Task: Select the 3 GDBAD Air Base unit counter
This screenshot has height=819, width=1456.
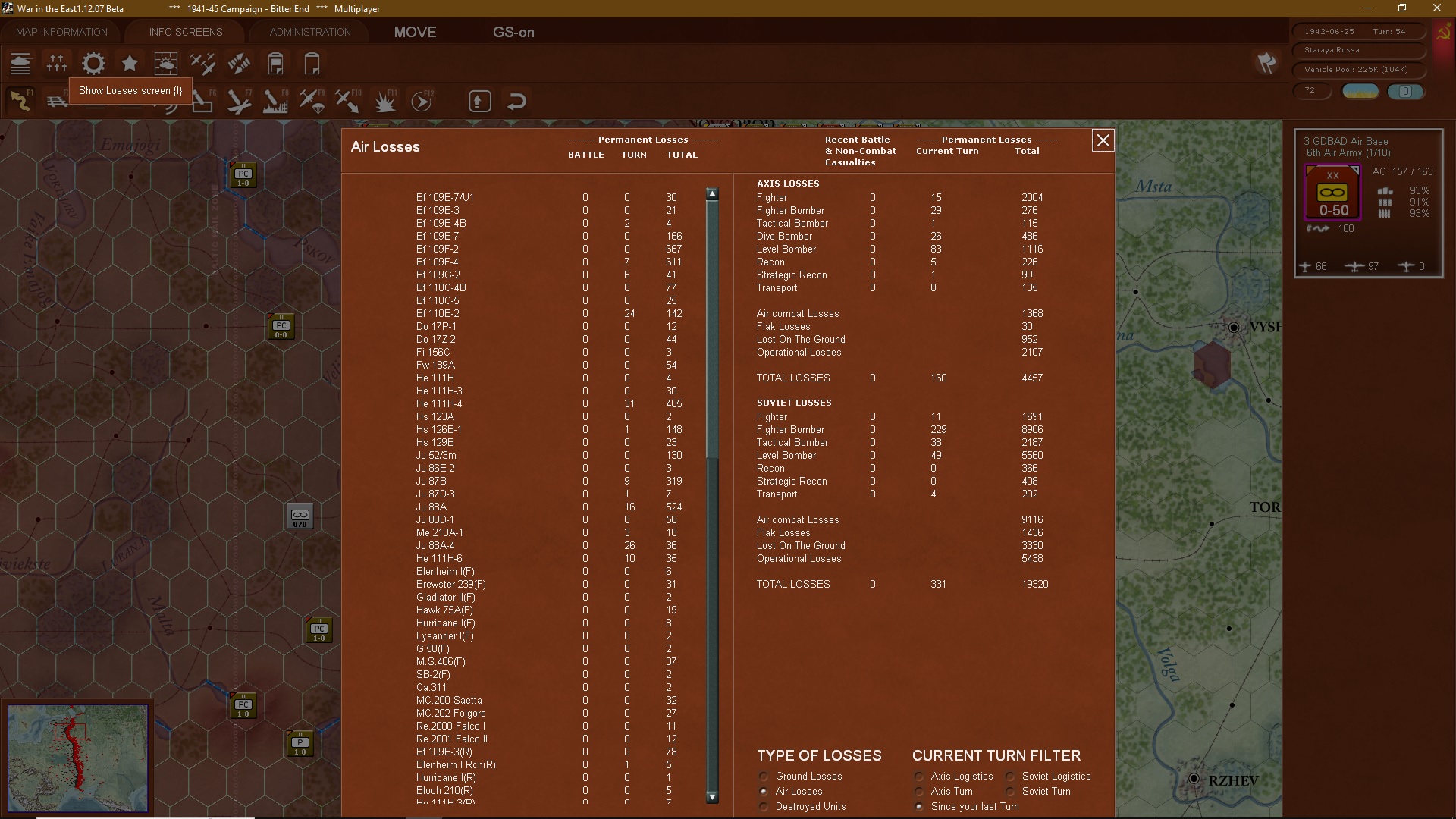Action: [1332, 194]
